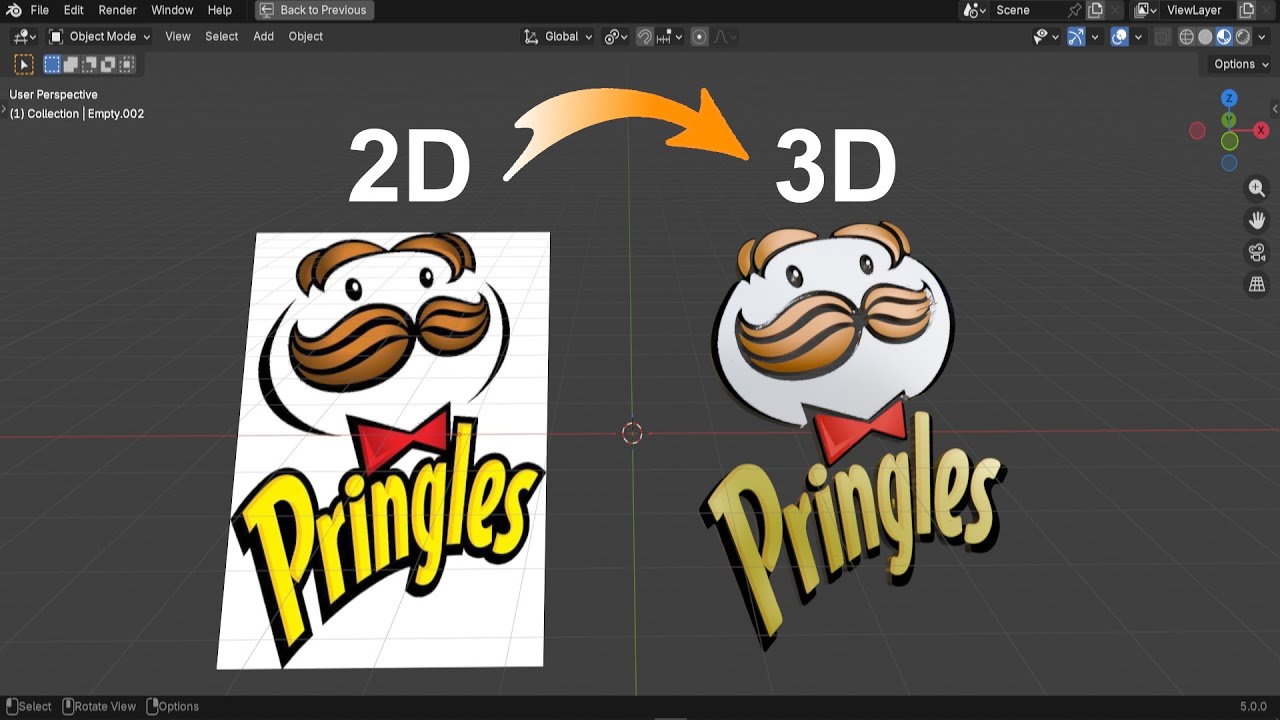Open the gizmo options dropdown arrow
This screenshot has width=1280, height=720.
(x=1095, y=36)
